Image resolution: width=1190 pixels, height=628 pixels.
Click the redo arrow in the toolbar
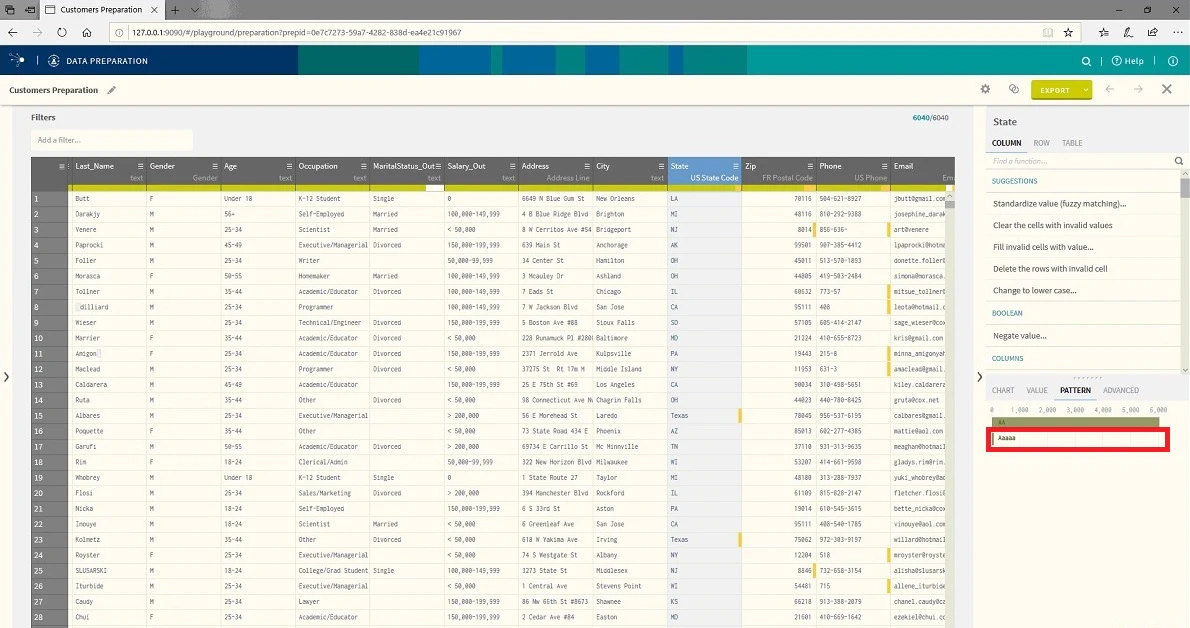(x=1138, y=90)
